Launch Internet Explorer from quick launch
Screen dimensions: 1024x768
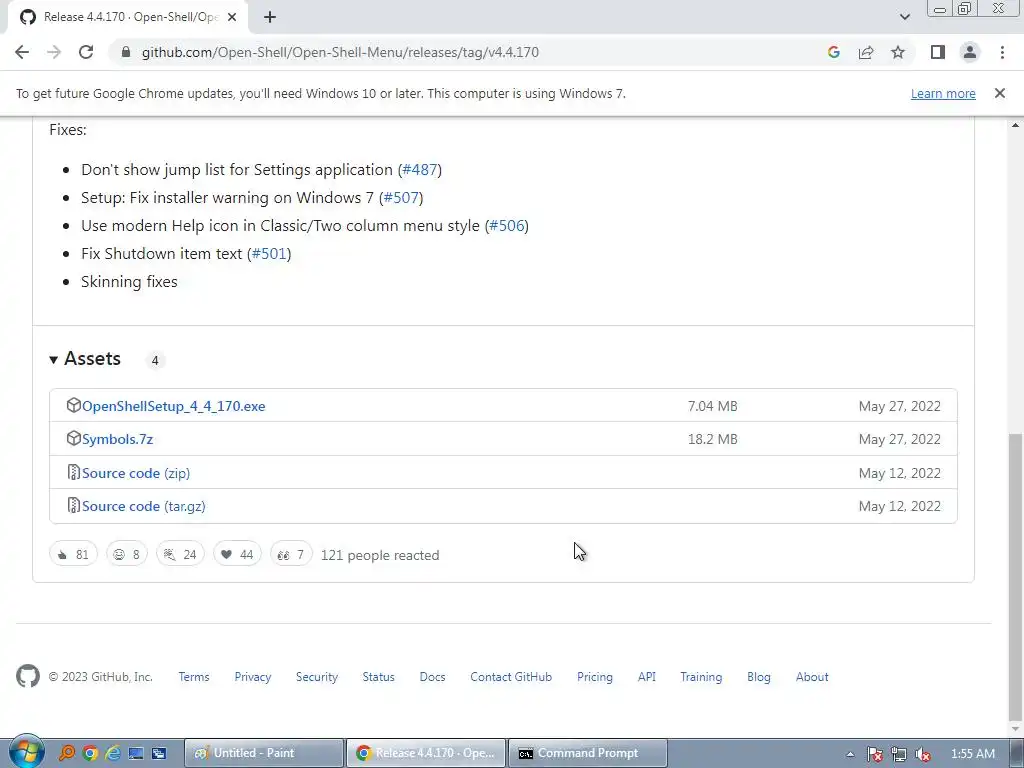point(113,753)
